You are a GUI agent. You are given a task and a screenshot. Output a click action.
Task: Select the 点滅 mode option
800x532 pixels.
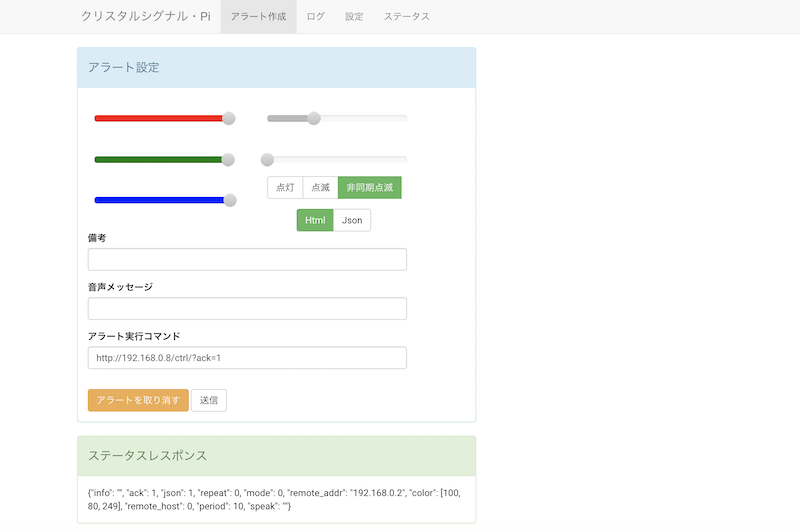(x=320, y=187)
